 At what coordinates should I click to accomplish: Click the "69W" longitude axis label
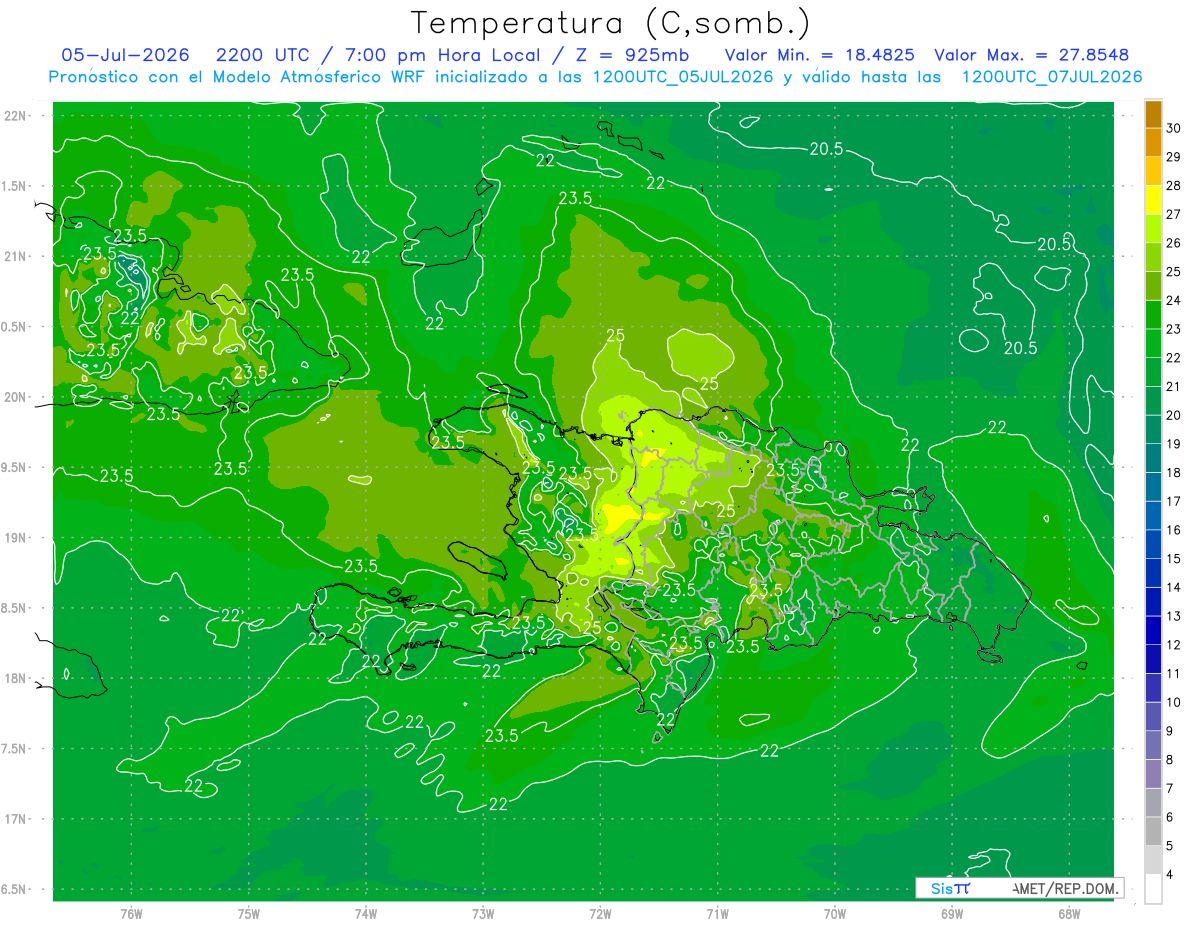[x=952, y=913]
